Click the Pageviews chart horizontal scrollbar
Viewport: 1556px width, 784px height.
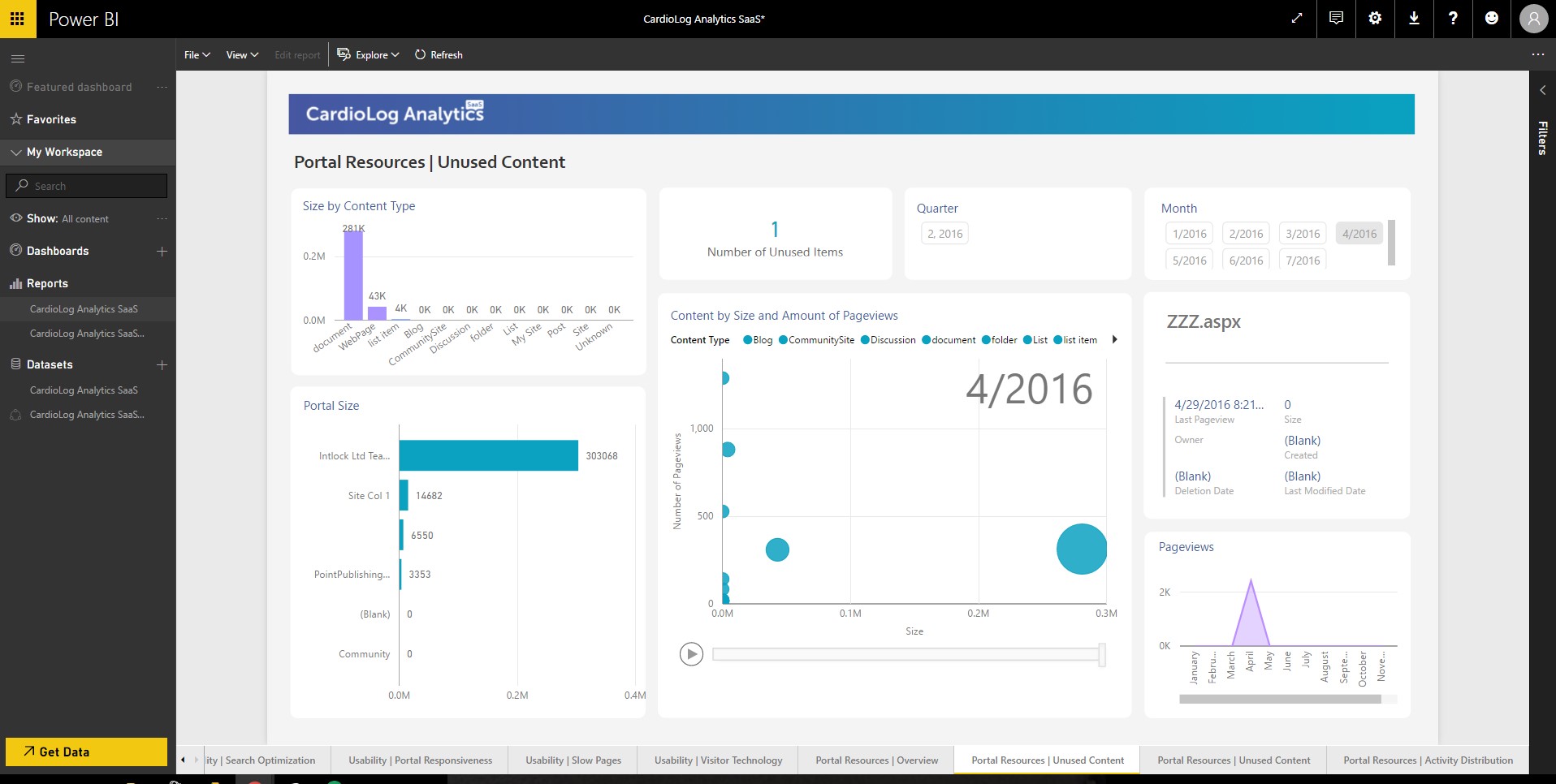pyautogui.click(x=1280, y=699)
